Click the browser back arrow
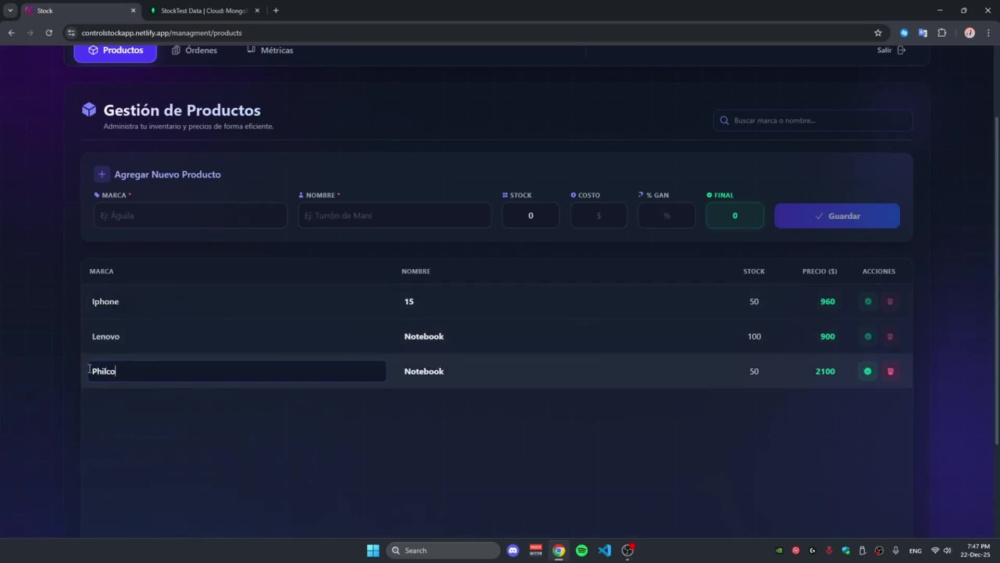 (11, 33)
